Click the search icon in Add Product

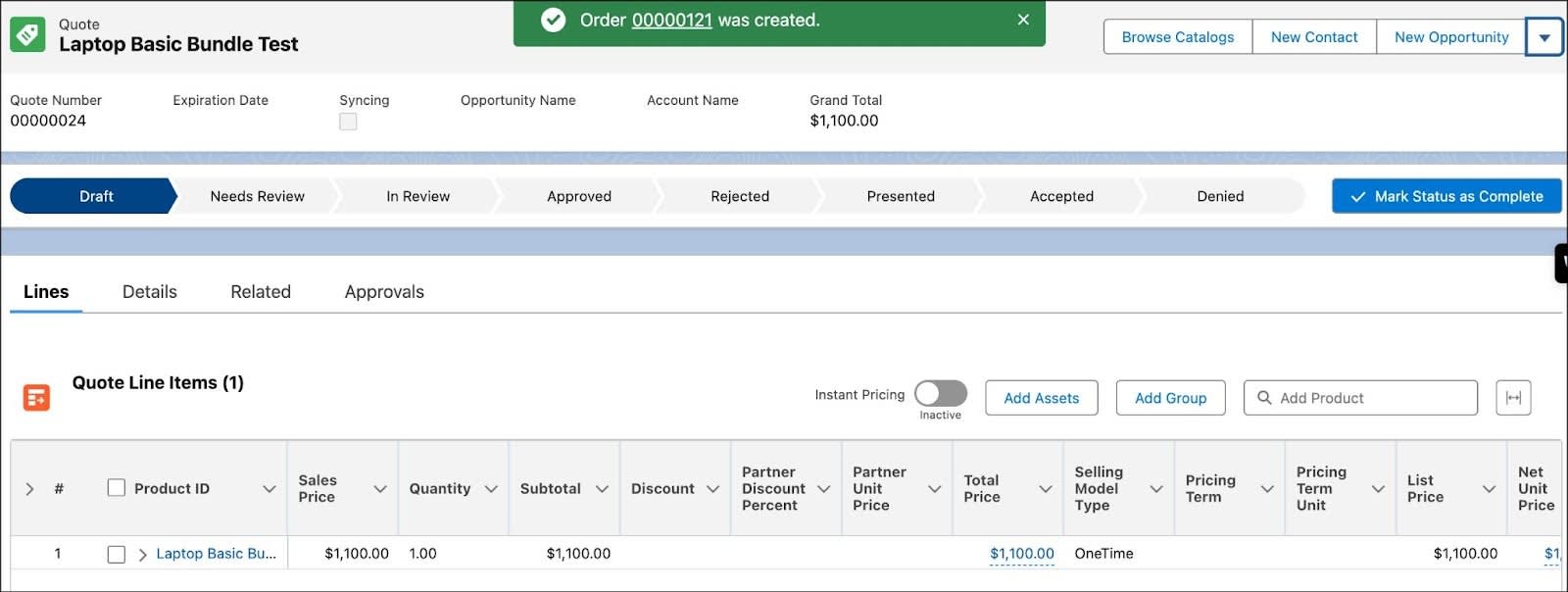(1264, 398)
